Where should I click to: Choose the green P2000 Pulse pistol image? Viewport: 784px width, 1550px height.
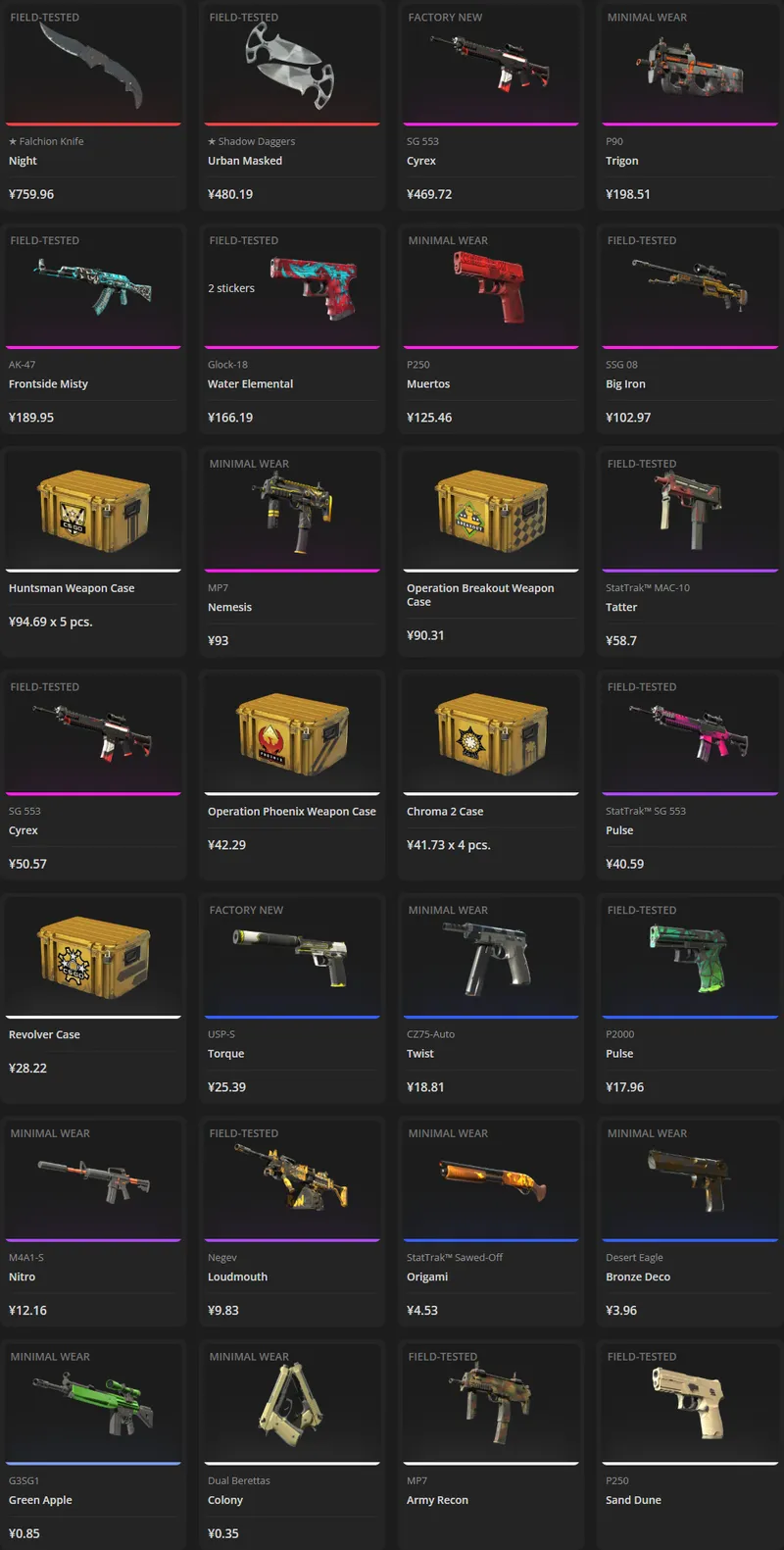click(688, 957)
